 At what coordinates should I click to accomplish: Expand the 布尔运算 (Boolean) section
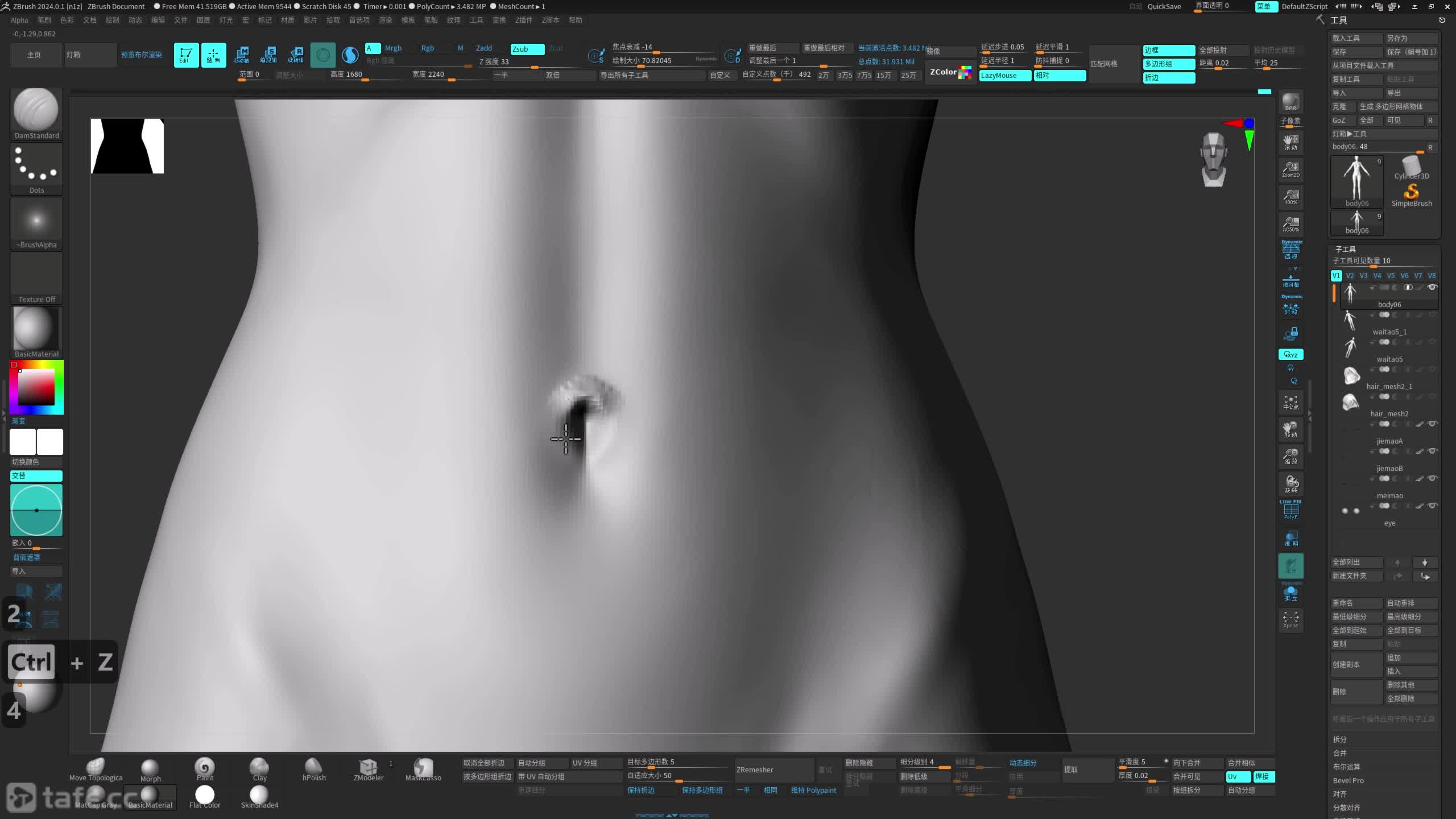point(1346,767)
